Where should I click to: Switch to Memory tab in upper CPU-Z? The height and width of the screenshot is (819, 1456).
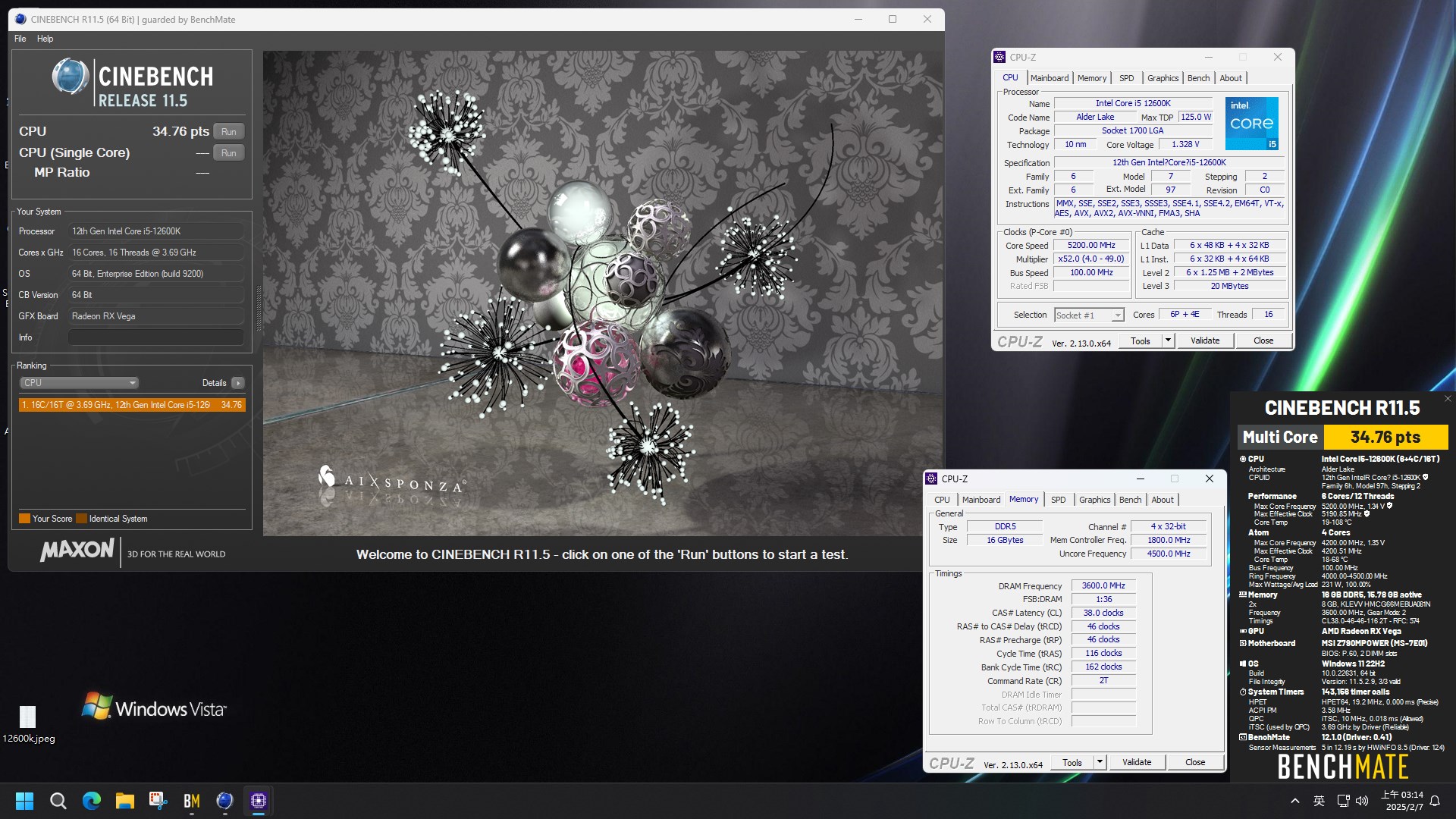click(x=1091, y=78)
